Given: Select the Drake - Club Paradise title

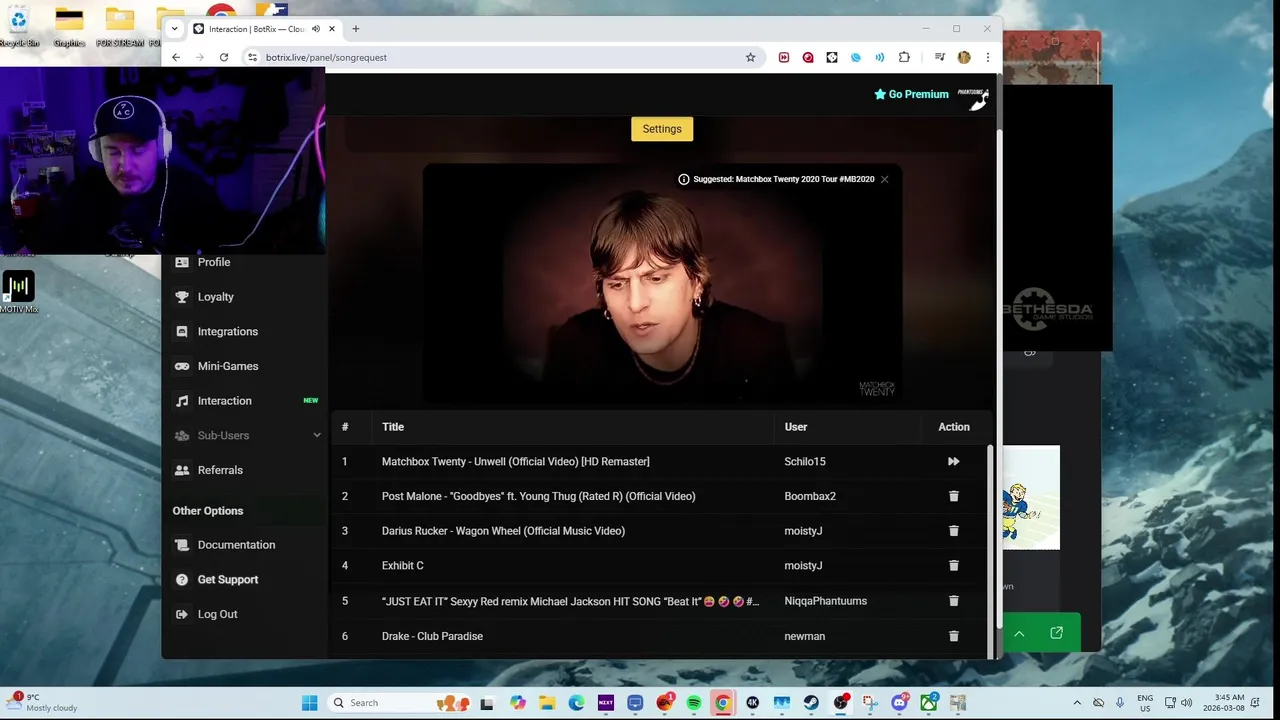Looking at the screenshot, I should pyautogui.click(x=432, y=636).
